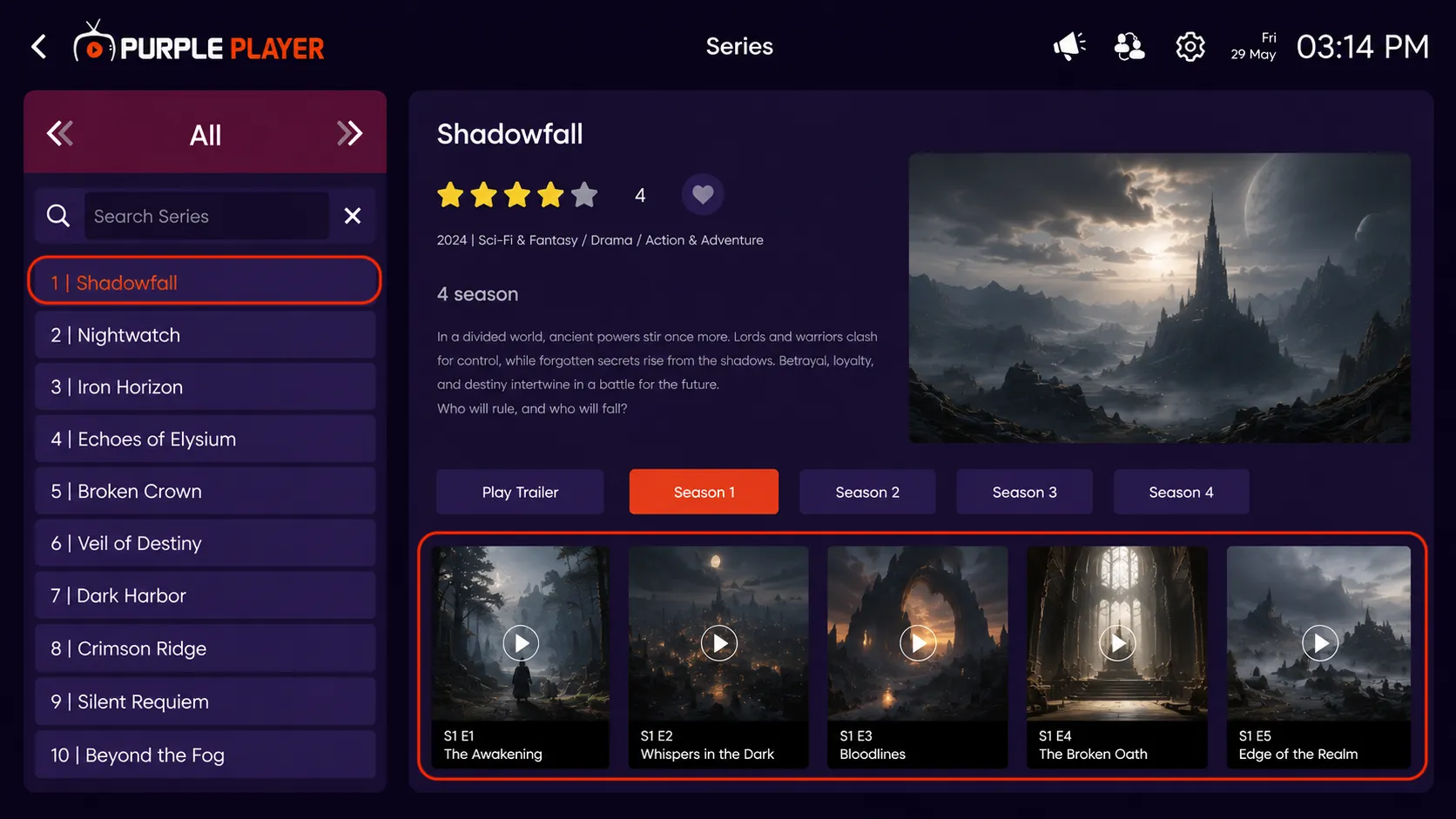Select Crimson Ridge series

click(x=206, y=648)
